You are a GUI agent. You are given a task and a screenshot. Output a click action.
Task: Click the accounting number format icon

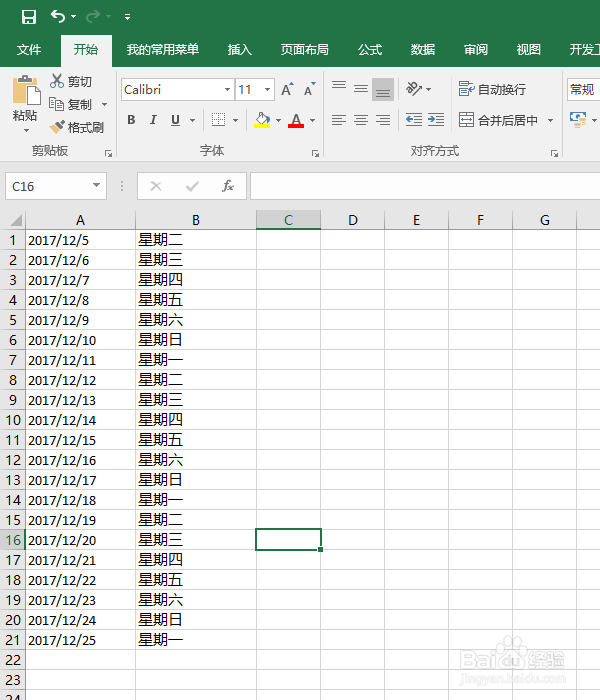click(x=578, y=120)
